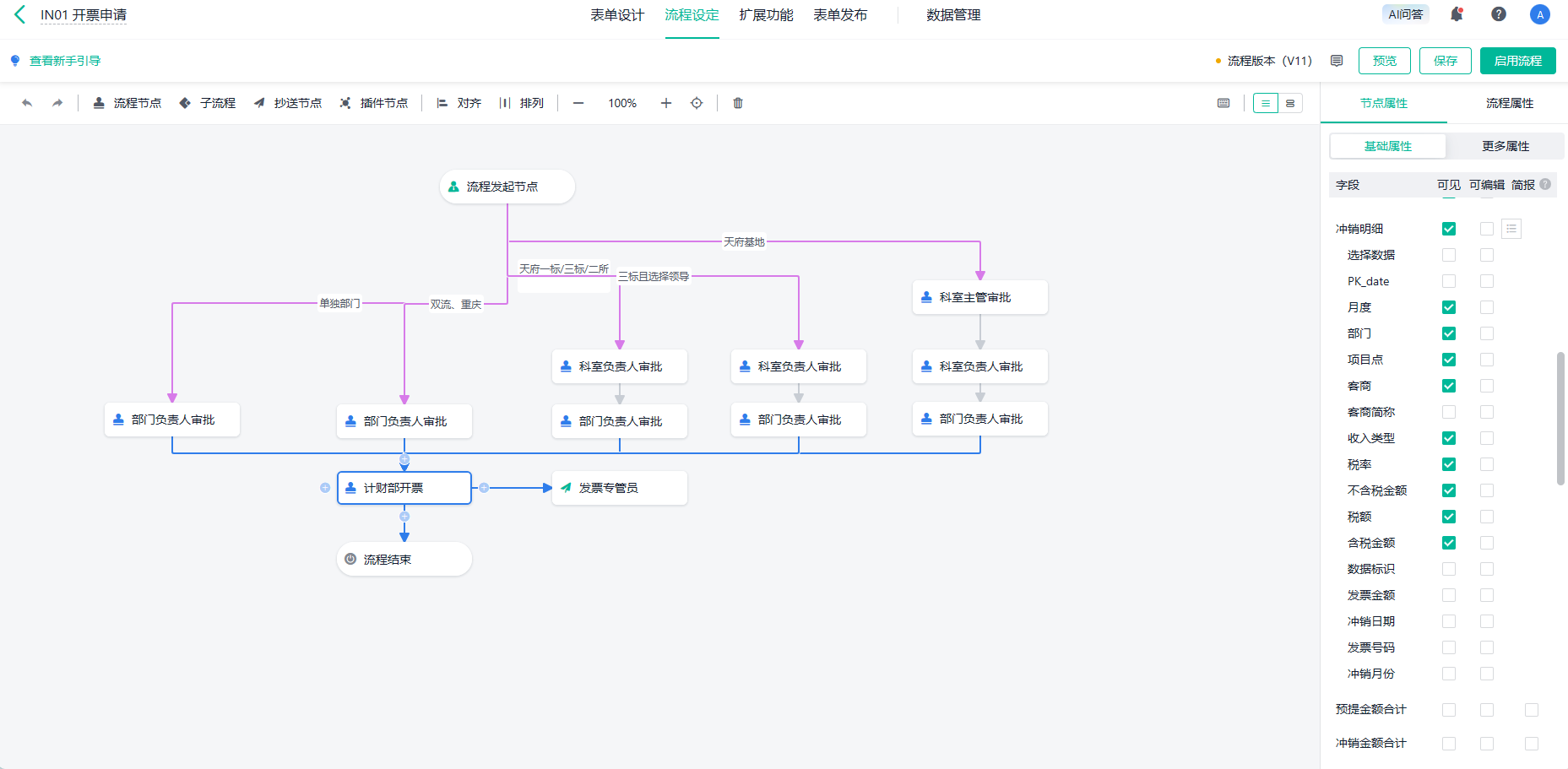This screenshot has width=1568, height=769.
Task: Click the undo arrow in the toolbar
Action: click(x=27, y=103)
